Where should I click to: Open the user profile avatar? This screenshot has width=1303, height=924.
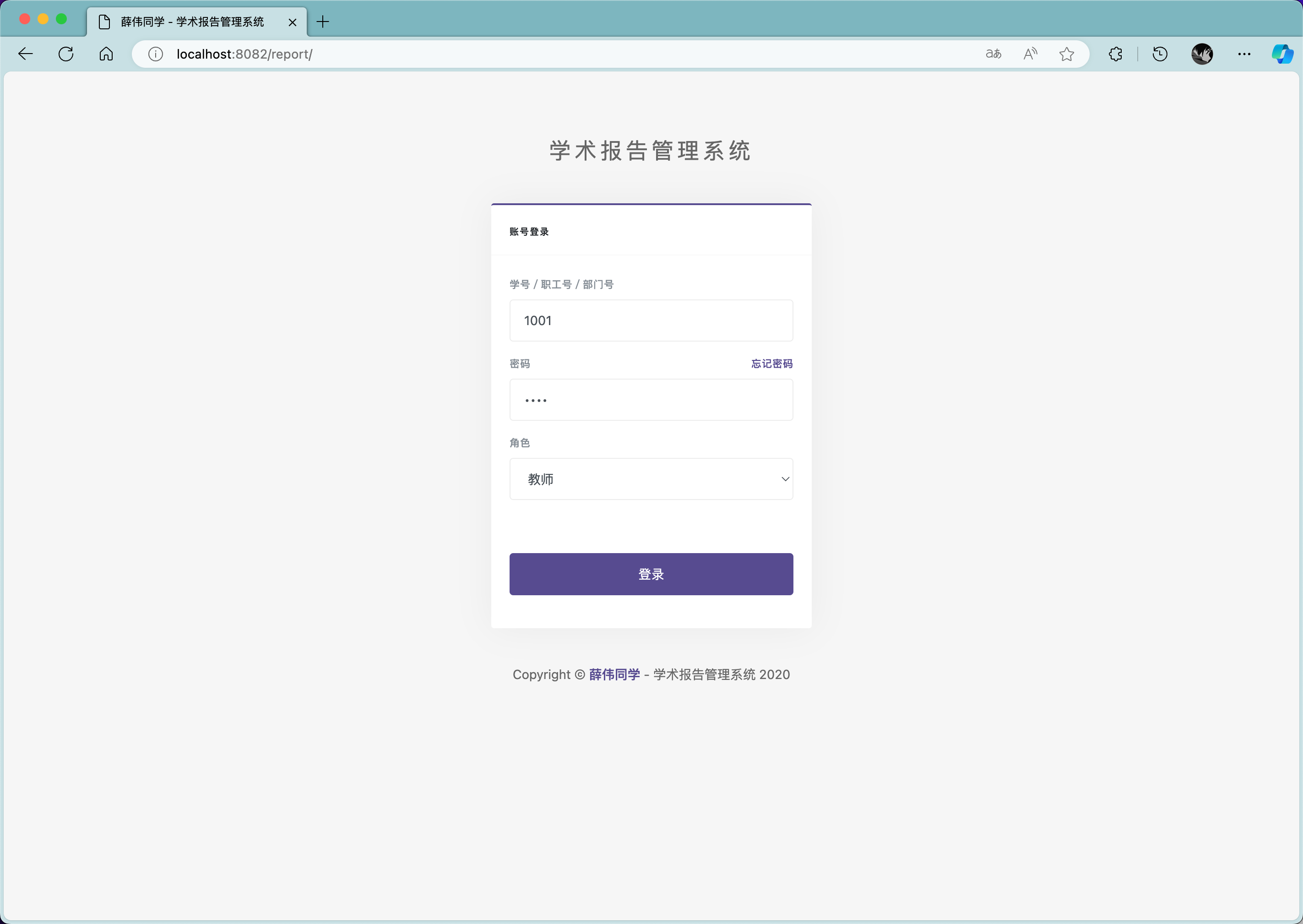click(x=1202, y=54)
